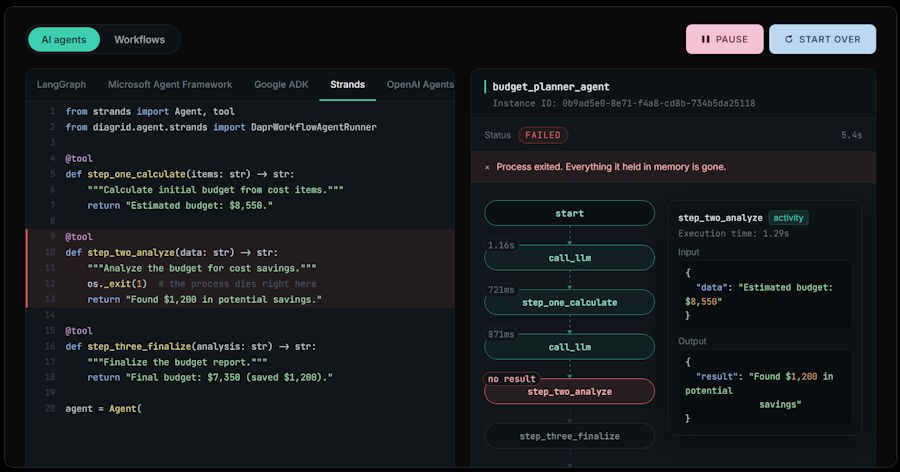
Task: Click the def step_three_finalize code line
Action: click(x=191, y=346)
